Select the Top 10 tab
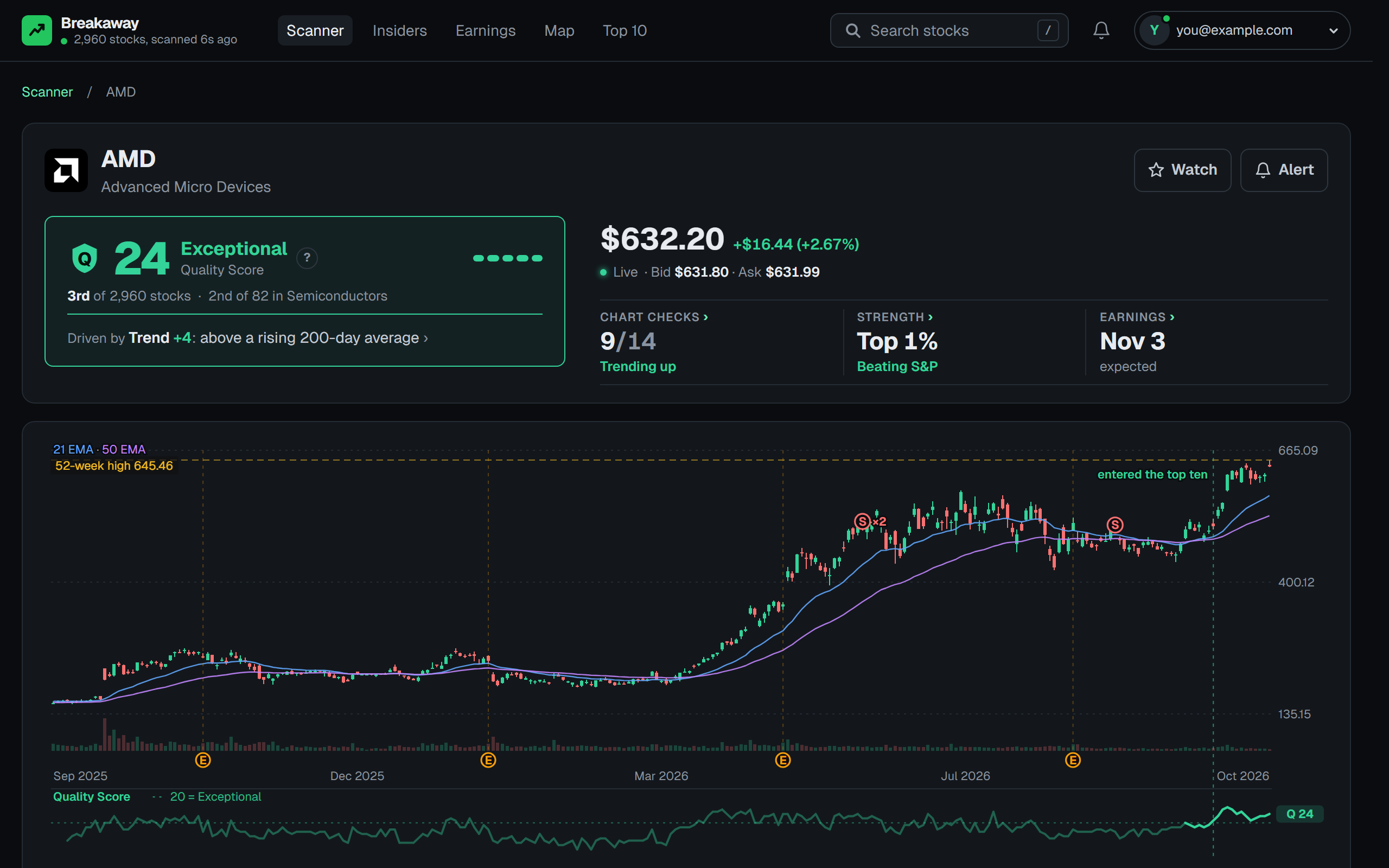 (x=625, y=30)
